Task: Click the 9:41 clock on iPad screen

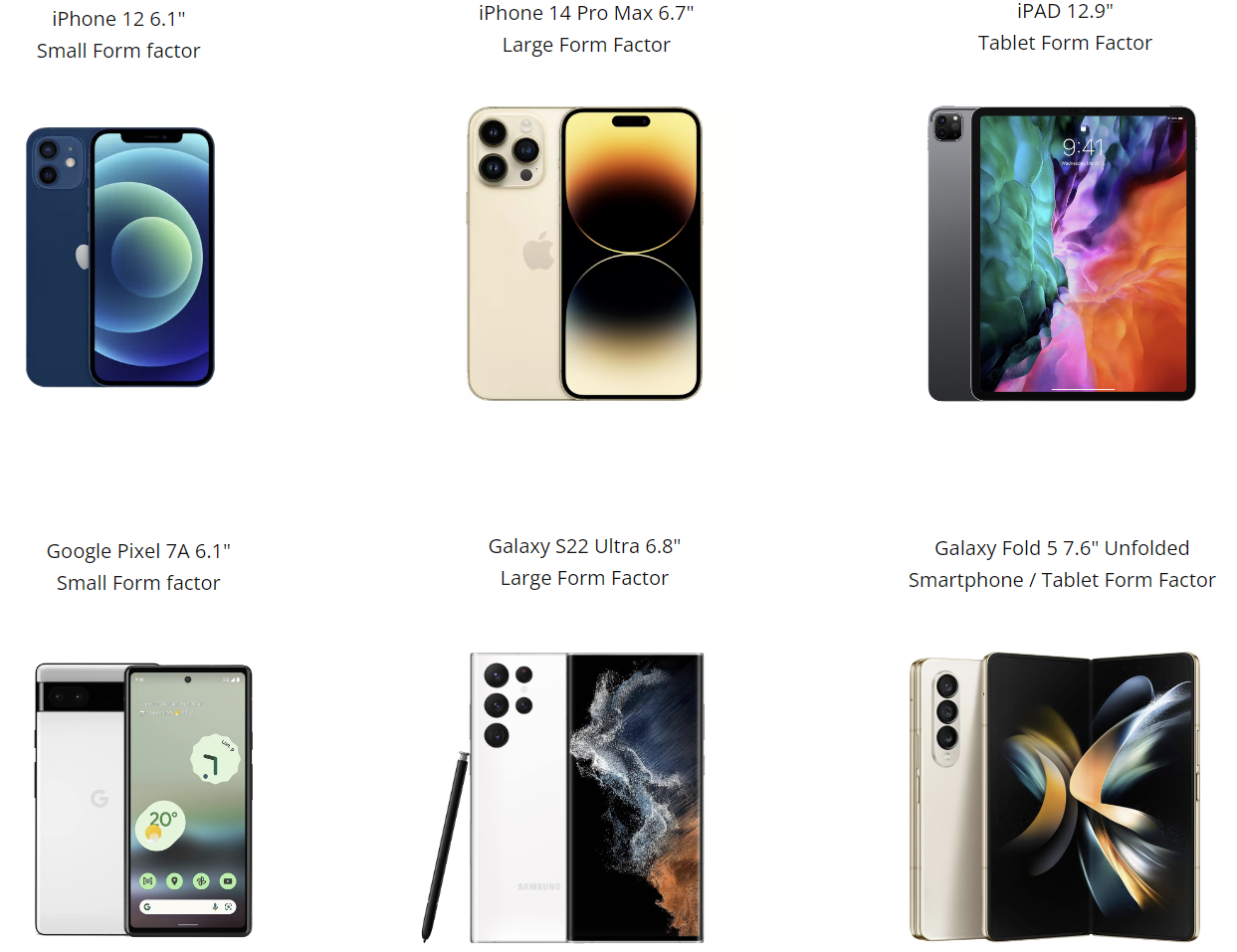Action: click(x=1083, y=147)
